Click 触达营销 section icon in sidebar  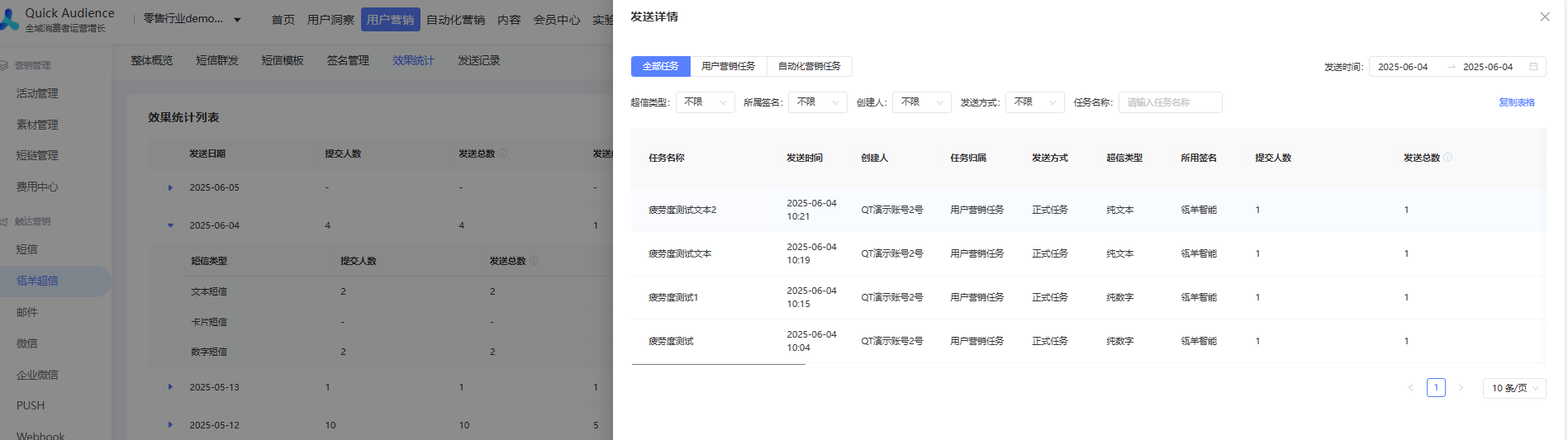coord(4,221)
